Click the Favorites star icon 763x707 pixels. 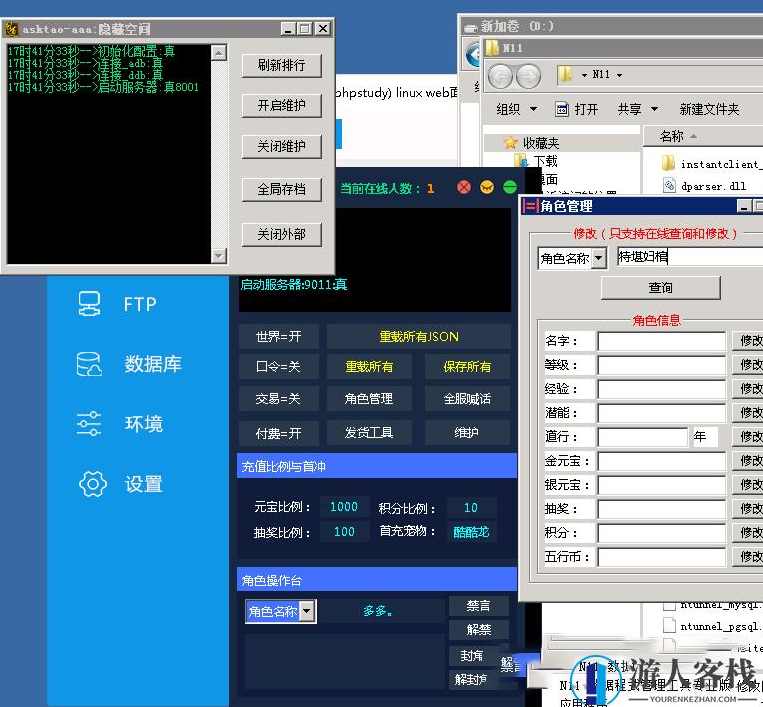point(510,143)
